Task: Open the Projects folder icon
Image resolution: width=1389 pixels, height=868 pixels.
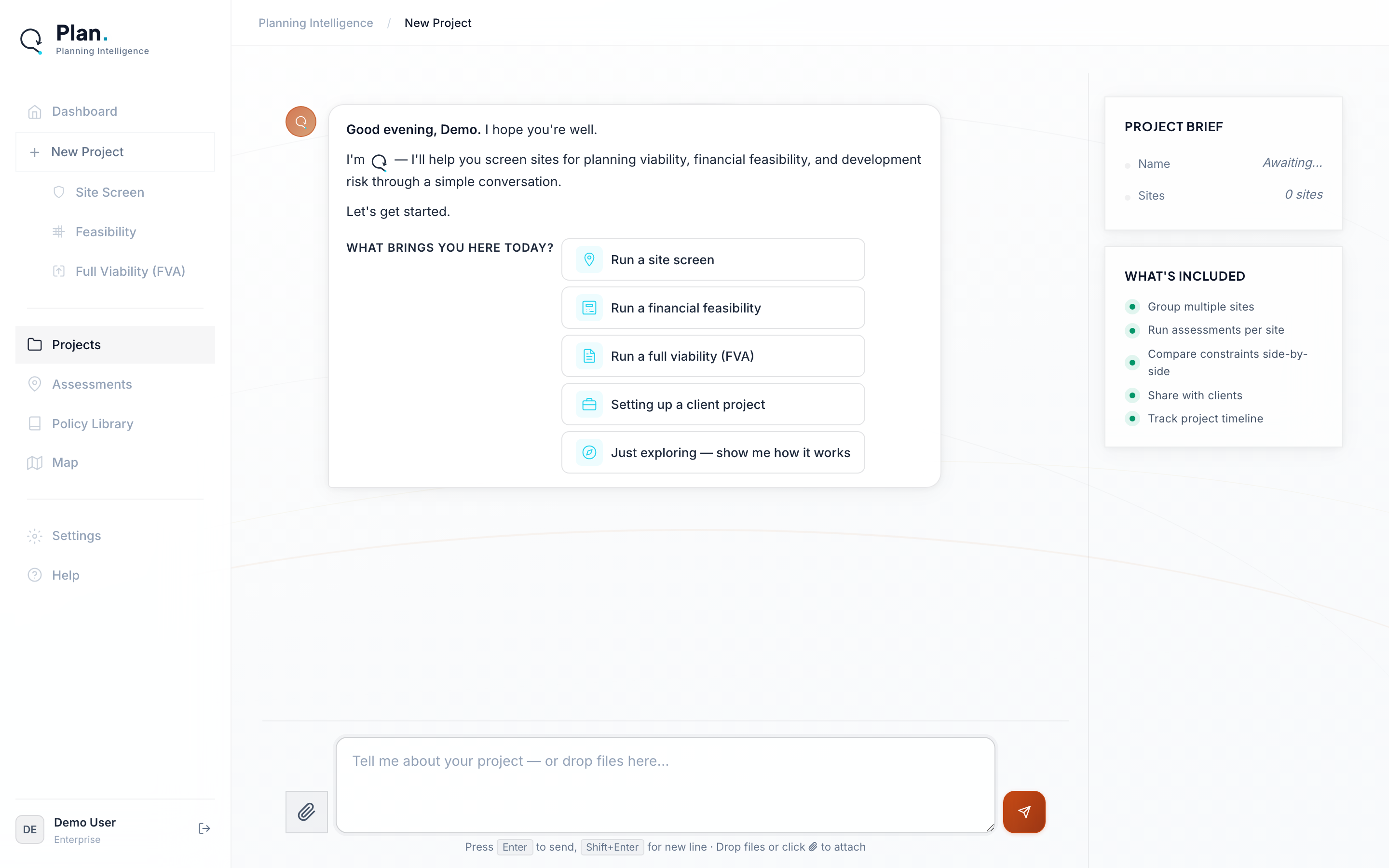Action: tap(34, 344)
